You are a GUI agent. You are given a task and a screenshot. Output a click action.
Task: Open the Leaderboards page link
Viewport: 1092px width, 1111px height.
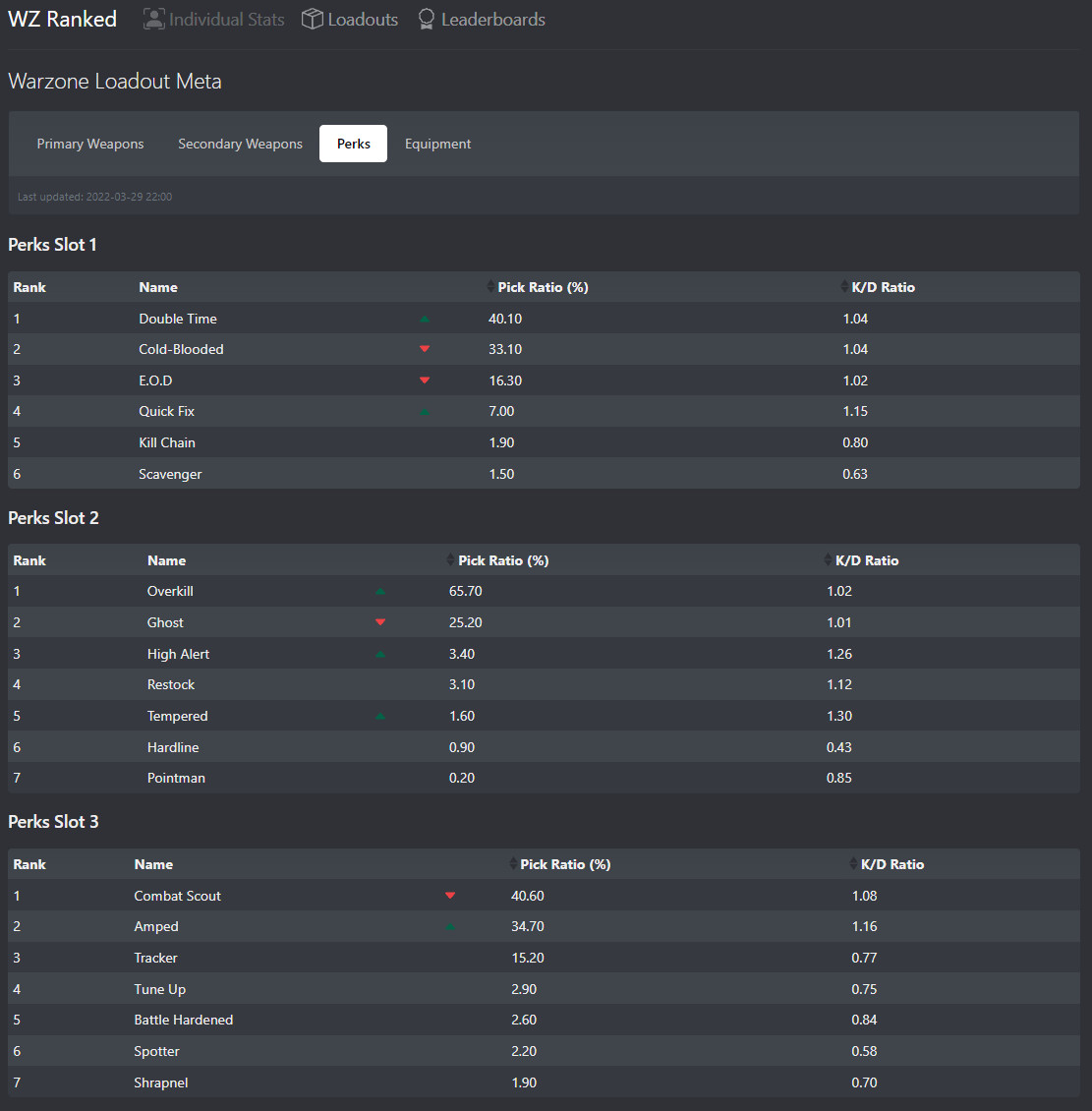pos(492,19)
